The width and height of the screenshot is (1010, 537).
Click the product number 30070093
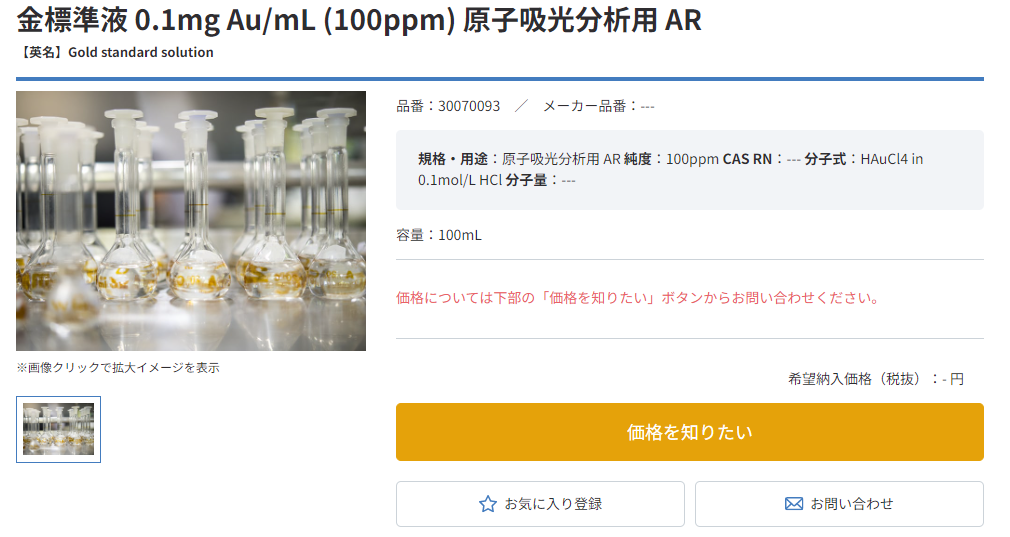[469, 106]
